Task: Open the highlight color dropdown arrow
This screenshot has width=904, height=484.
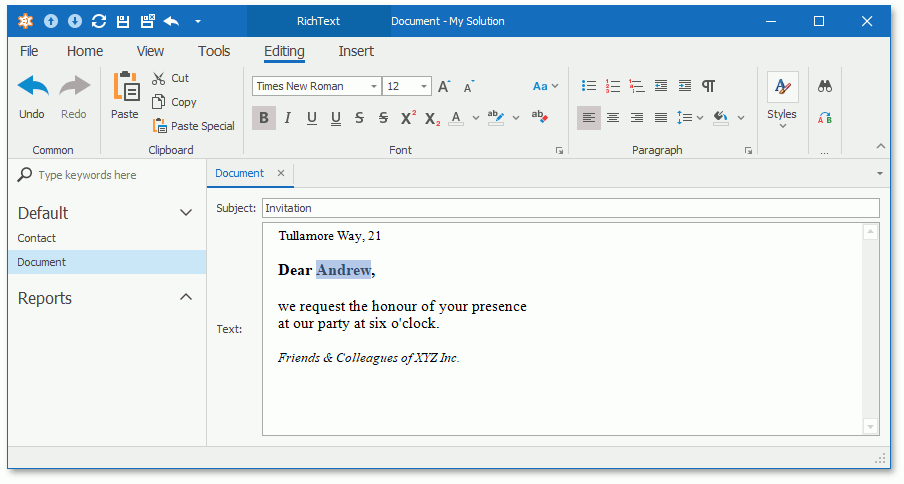Action: [516, 118]
